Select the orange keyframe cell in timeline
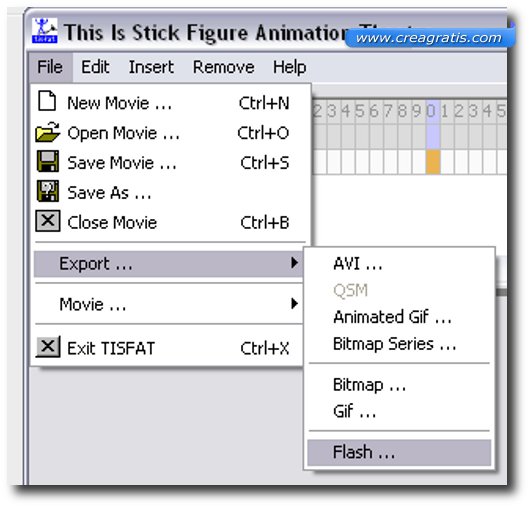 (x=433, y=162)
